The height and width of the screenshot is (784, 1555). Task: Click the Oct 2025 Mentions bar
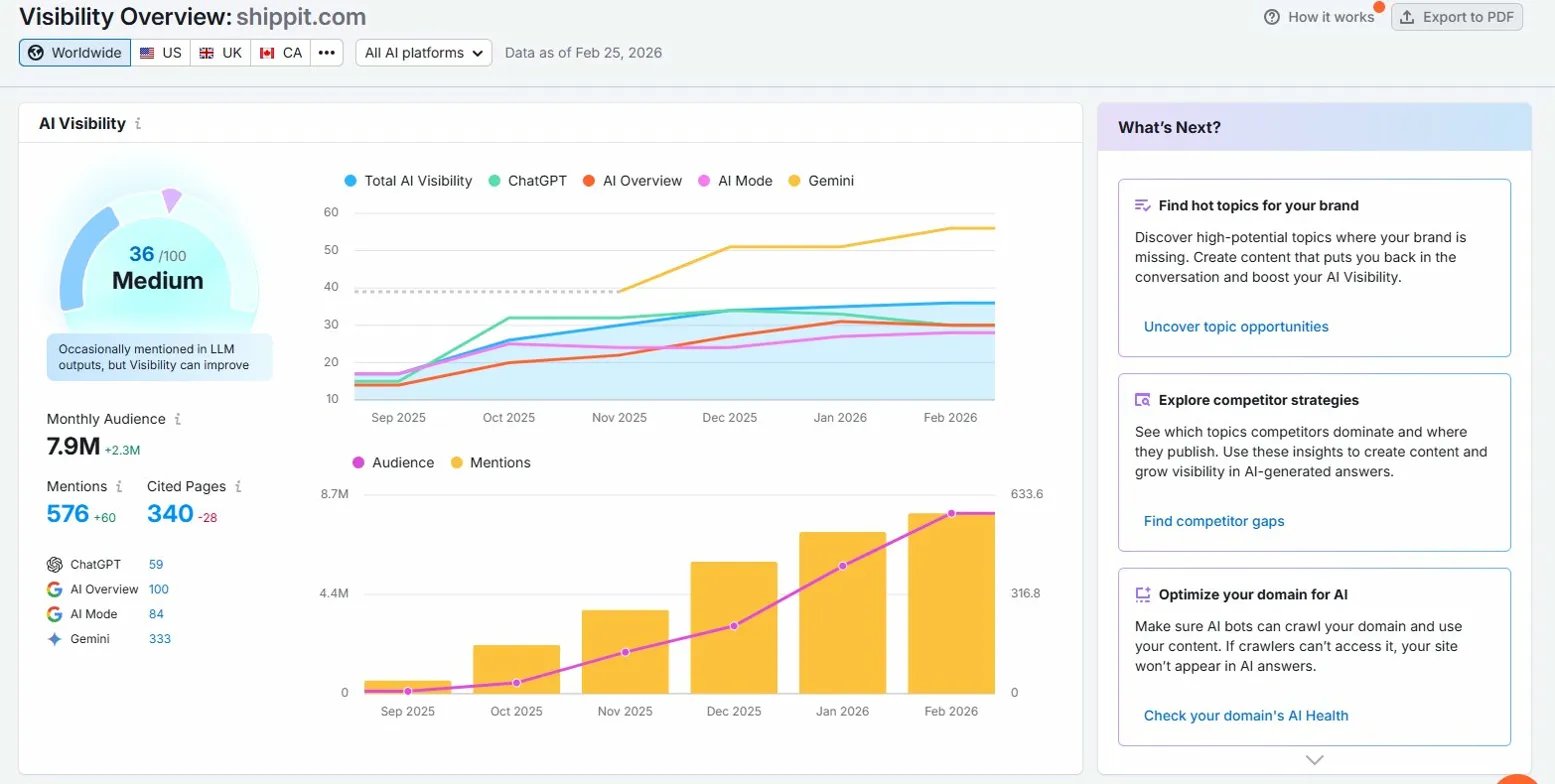[x=516, y=669]
